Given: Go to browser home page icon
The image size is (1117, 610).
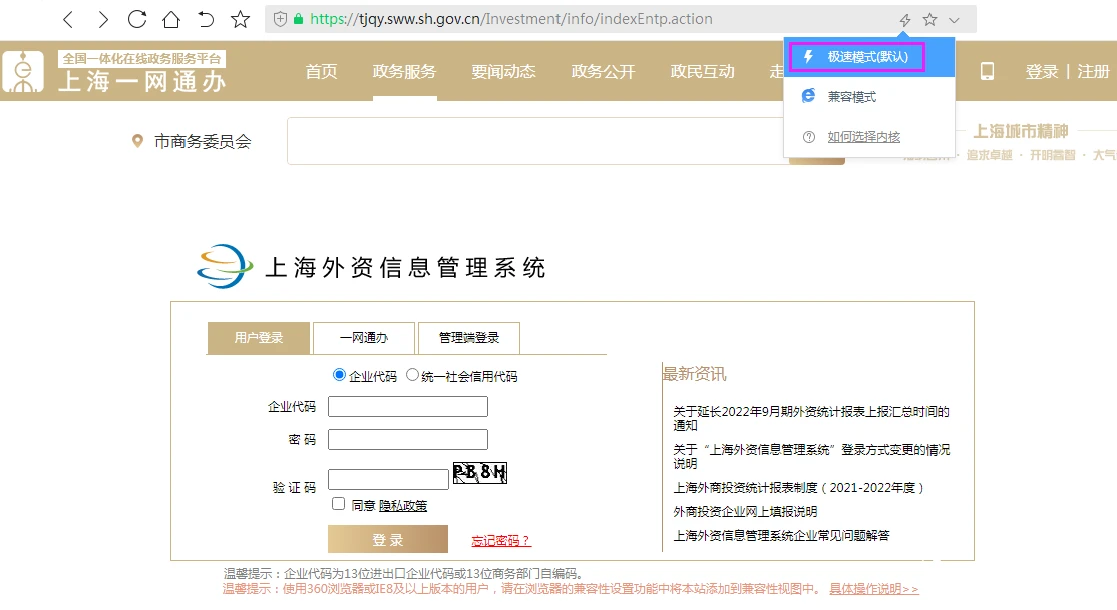Looking at the screenshot, I should pyautogui.click(x=171, y=19).
